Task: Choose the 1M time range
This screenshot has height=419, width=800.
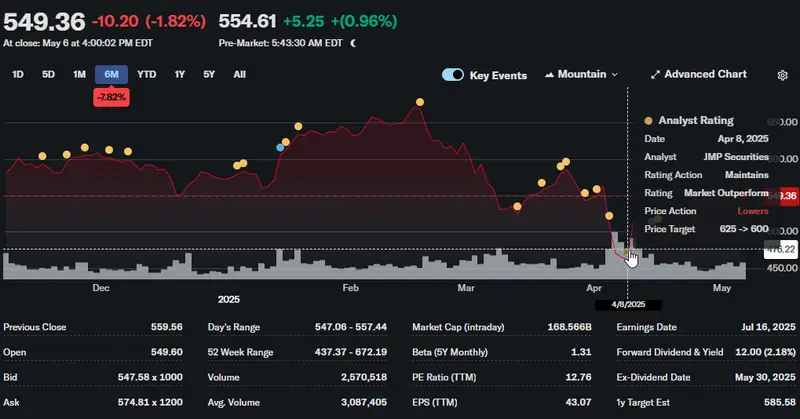Action: pyautogui.click(x=79, y=74)
